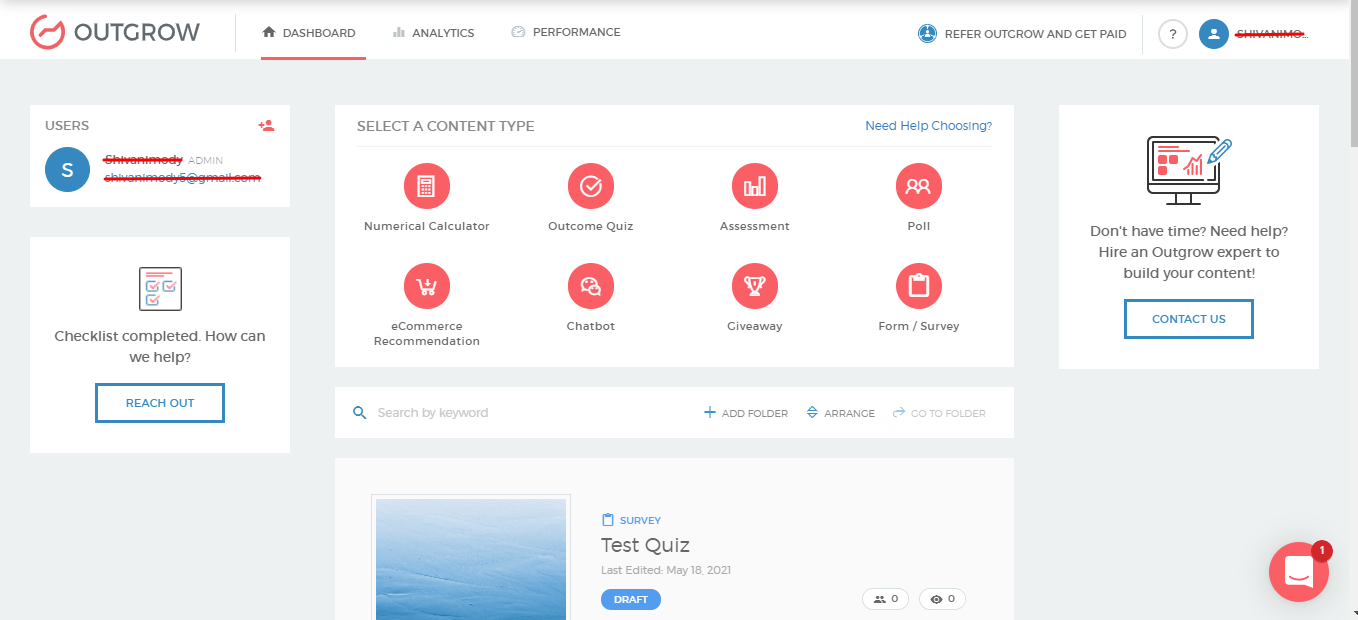Click Add Folder
Viewport: 1358px width, 620px height.
point(746,413)
